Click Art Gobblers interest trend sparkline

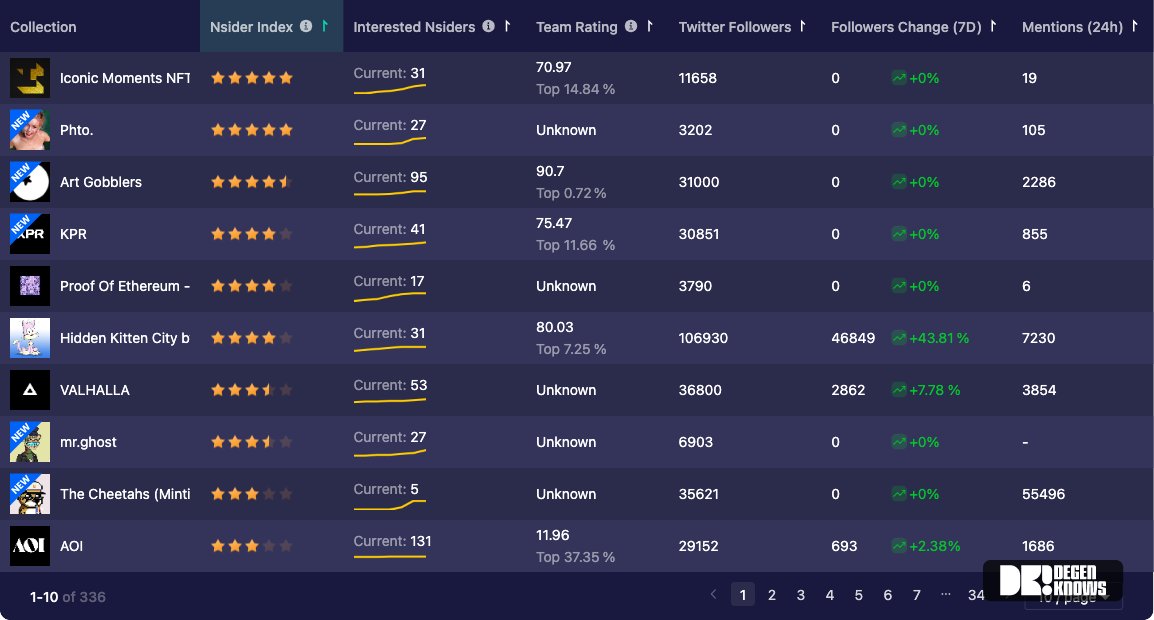pyautogui.click(x=389, y=193)
